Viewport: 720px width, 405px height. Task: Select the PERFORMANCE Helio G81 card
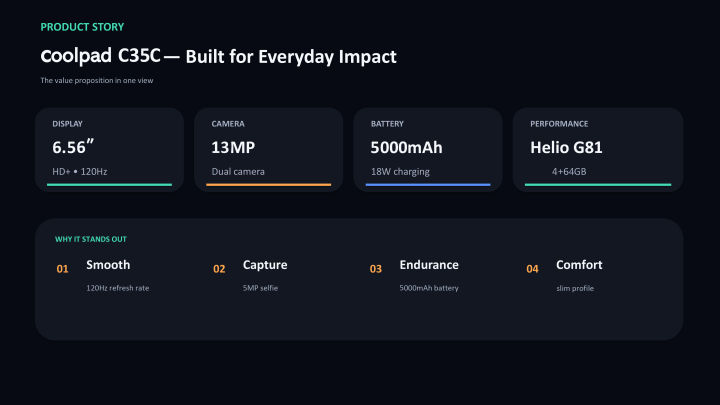tap(598, 150)
